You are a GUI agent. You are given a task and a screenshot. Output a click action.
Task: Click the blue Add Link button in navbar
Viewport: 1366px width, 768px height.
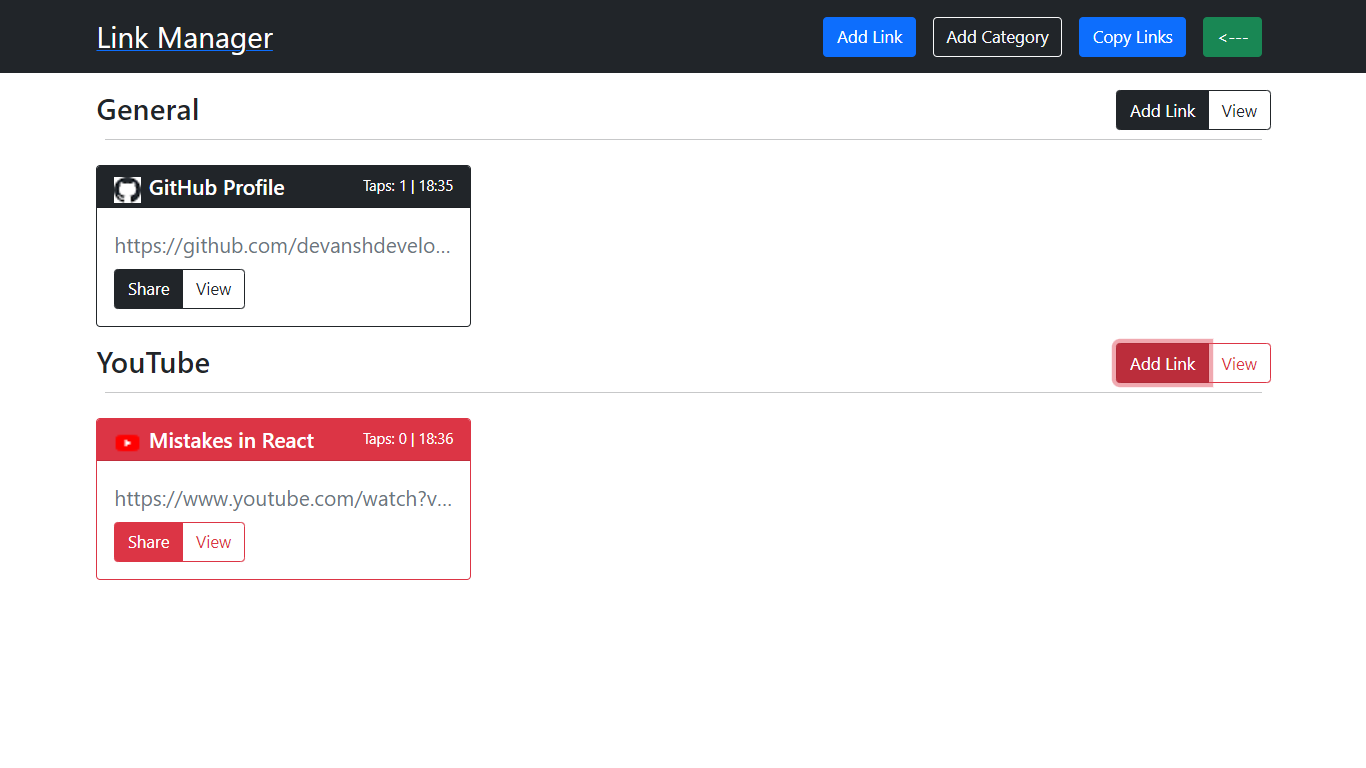(x=869, y=37)
